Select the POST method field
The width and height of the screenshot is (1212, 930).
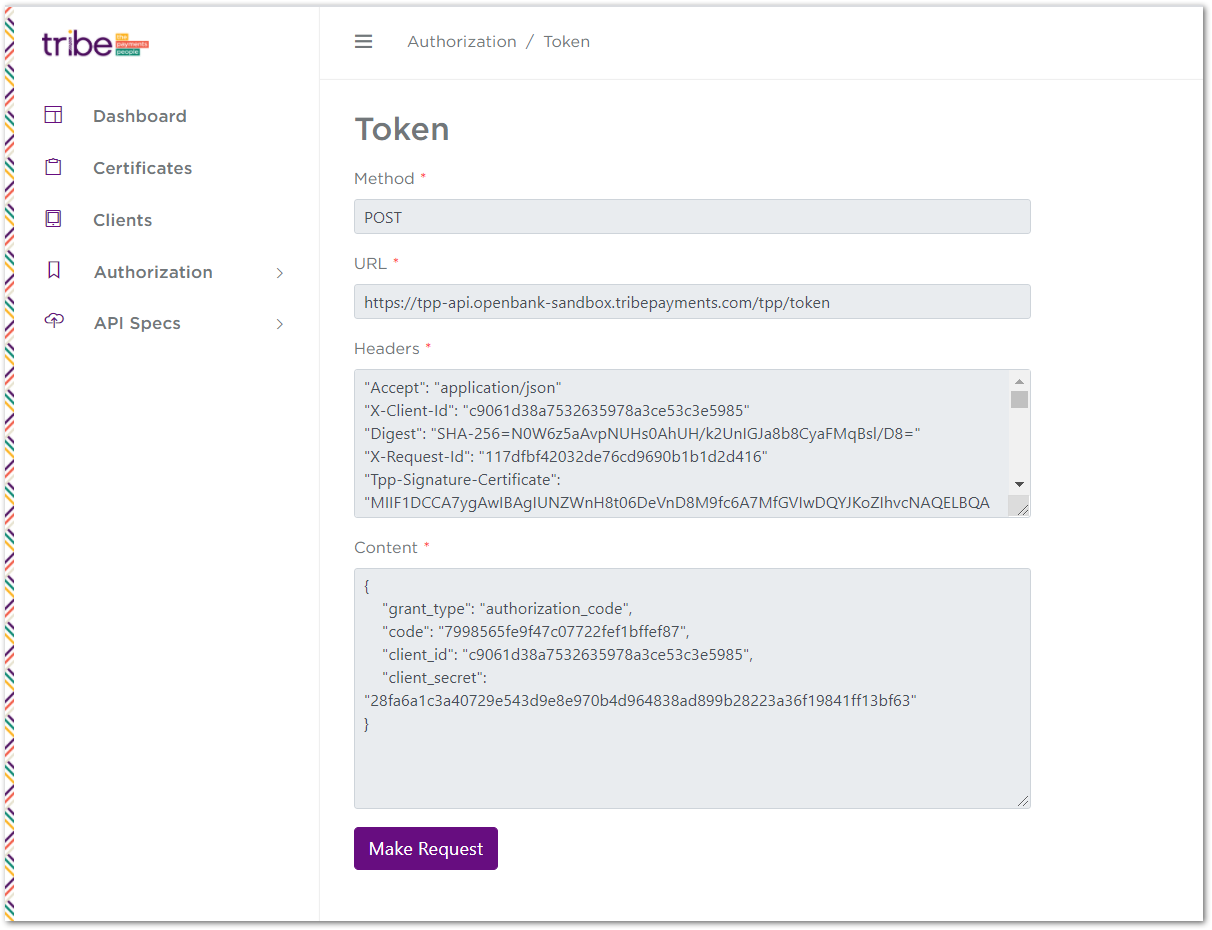coord(692,216)
